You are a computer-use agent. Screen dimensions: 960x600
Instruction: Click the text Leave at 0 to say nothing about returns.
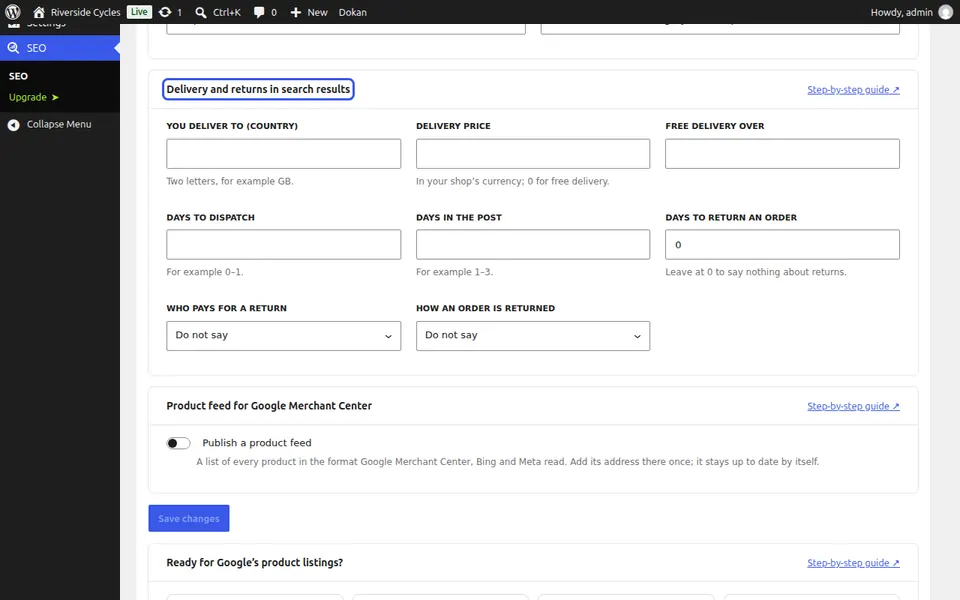tap(756, 272)
